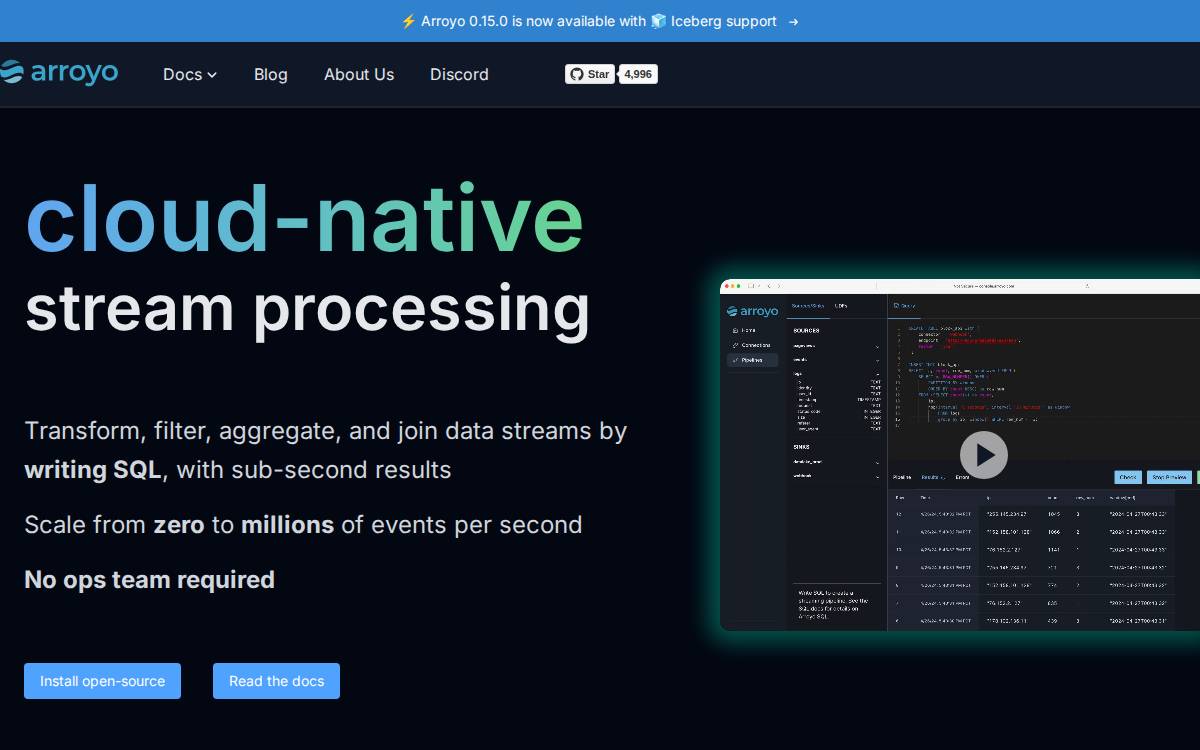Open the Discord link in the navbar
Viewport: 1200px width, 750px height.
coord(459,74)
